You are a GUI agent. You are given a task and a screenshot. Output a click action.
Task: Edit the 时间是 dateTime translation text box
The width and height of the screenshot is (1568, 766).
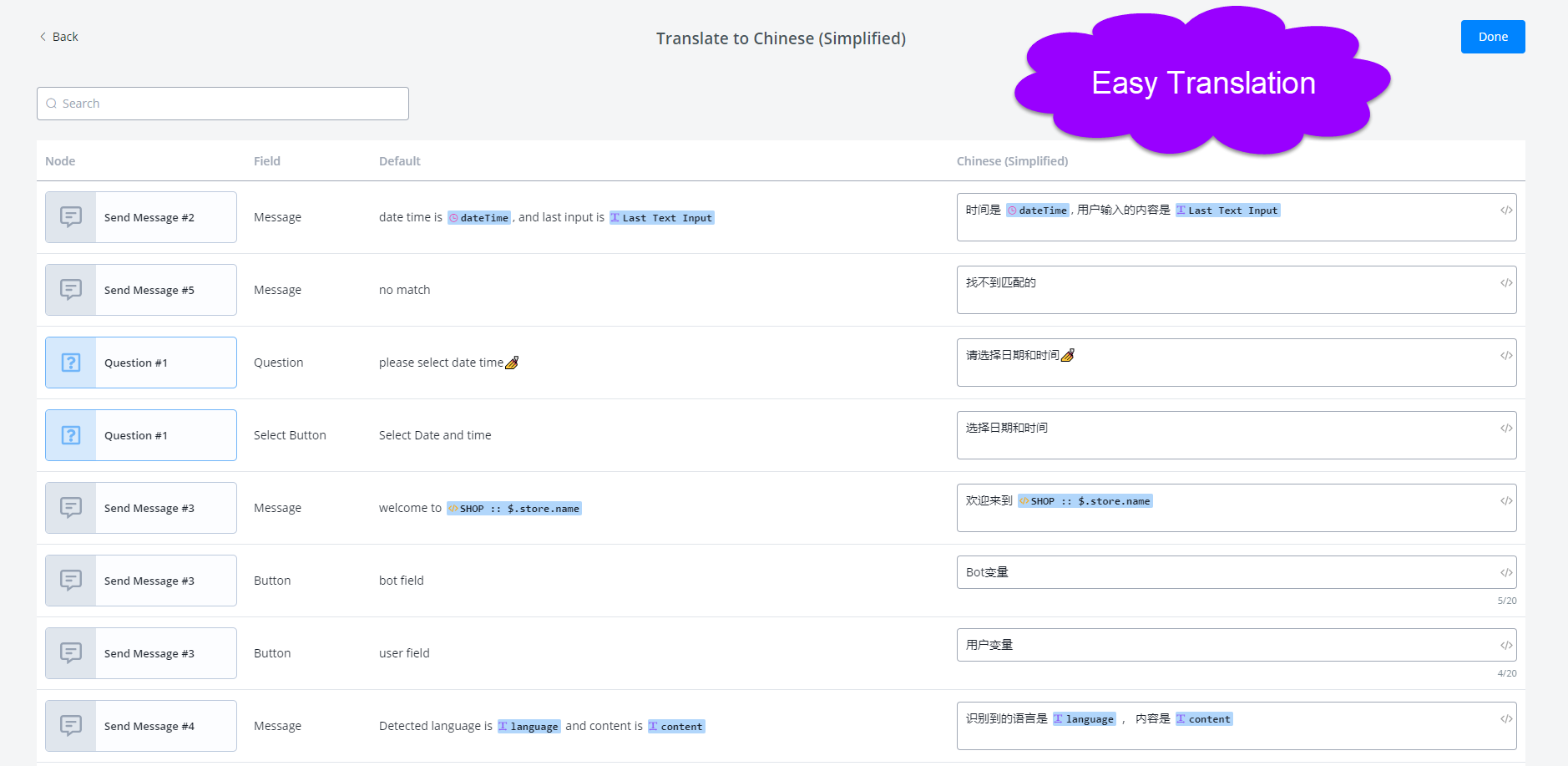[x=1237, y=217]
